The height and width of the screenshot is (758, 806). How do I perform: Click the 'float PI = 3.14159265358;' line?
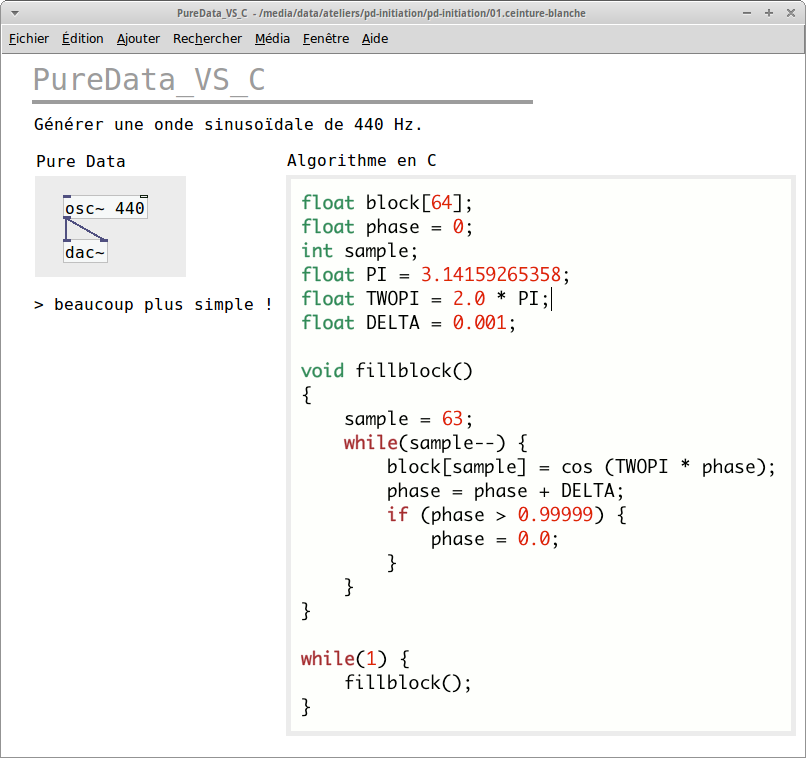tap(435, 274)
